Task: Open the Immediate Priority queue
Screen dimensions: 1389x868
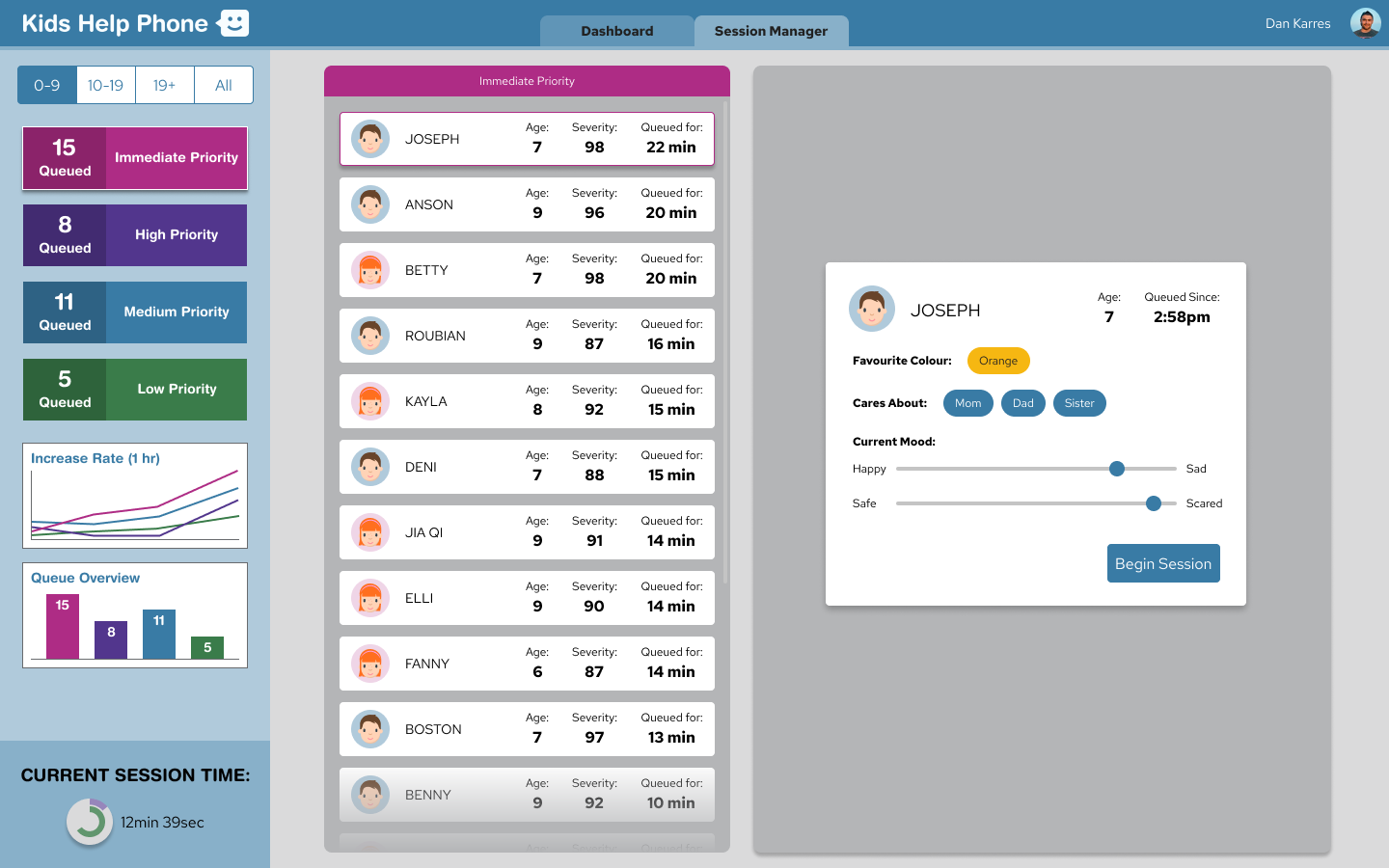Action: coord(135,158)
